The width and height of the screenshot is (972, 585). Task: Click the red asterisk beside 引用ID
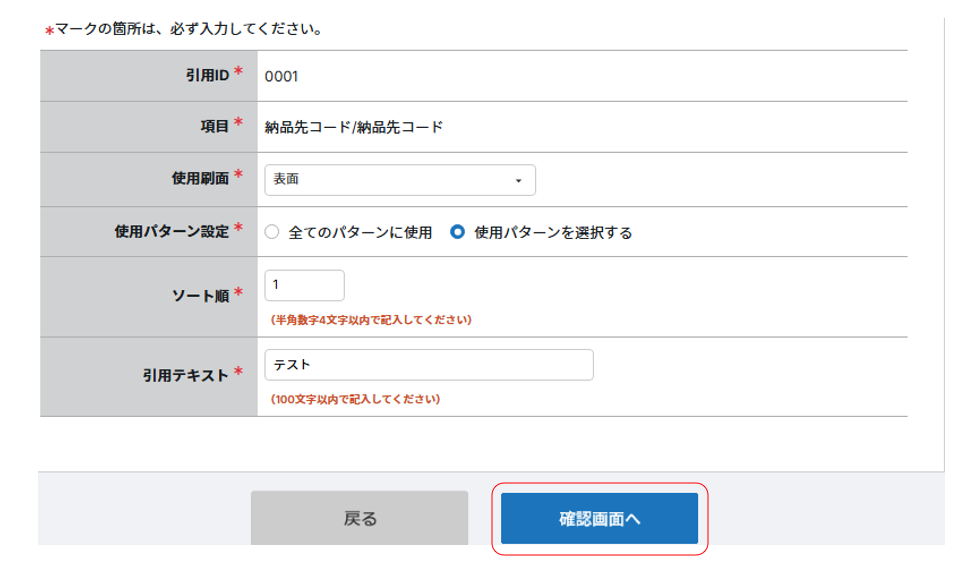pos(238,74)
